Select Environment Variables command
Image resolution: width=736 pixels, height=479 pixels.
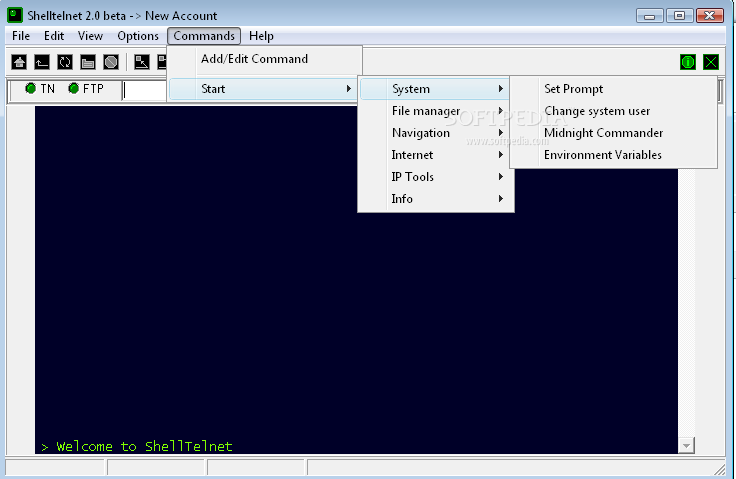[613, 155]
